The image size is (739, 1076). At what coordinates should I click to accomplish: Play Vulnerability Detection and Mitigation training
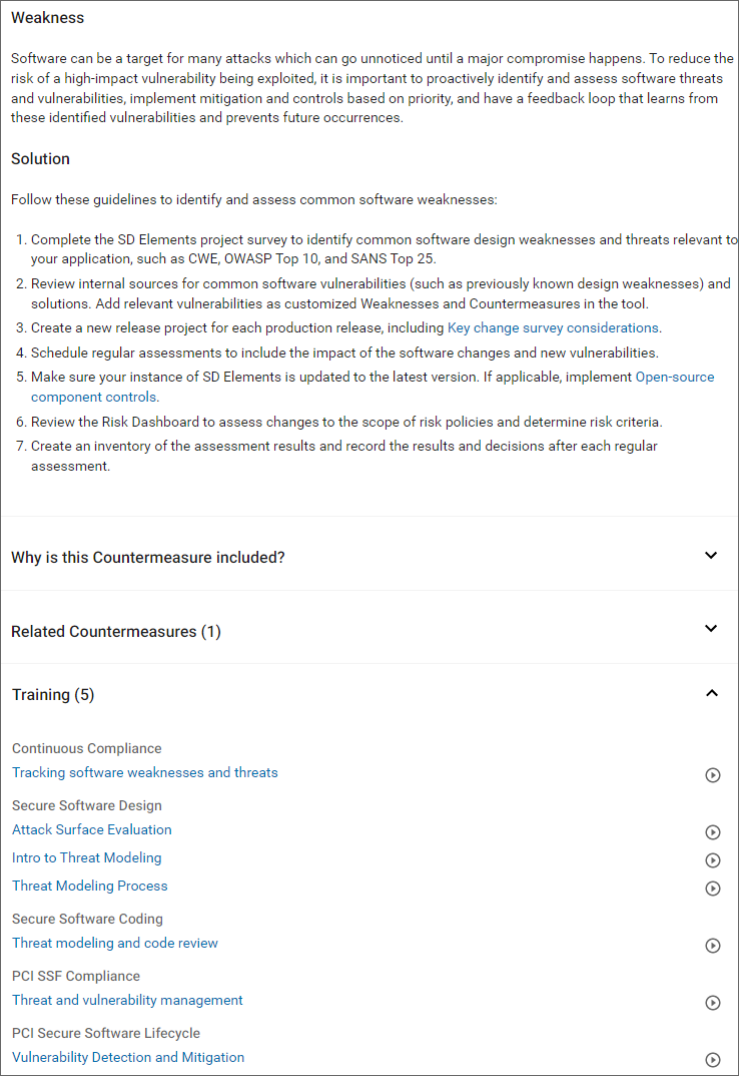click(x=713, y=1059)
